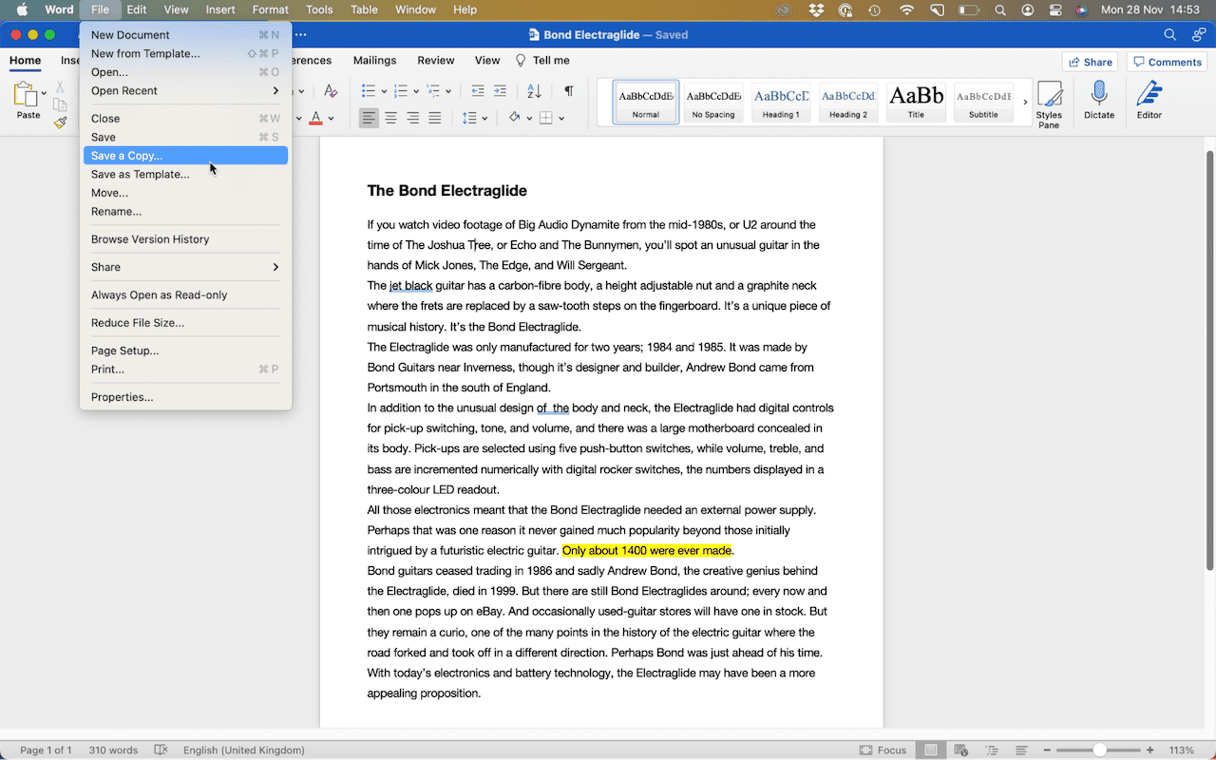Click the font colour red A icon
The width and height of the screenshot is (1216, 760).
pyautogui.click(x=316, y=118)
